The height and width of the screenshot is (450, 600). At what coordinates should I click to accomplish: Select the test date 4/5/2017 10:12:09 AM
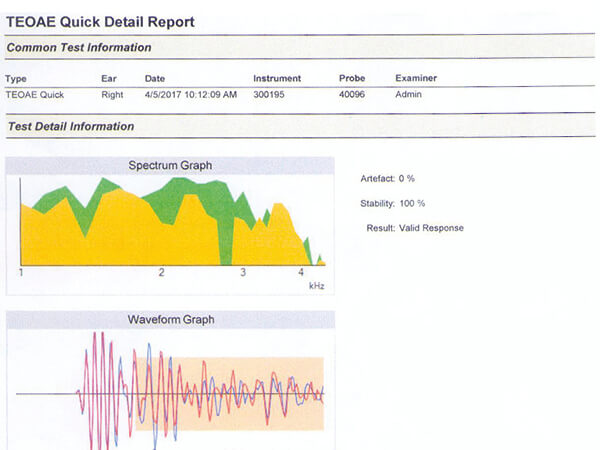(x=191, y=95)
